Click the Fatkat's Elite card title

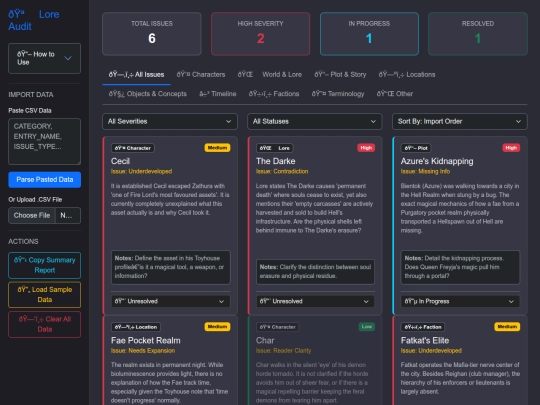pos(425,340)
